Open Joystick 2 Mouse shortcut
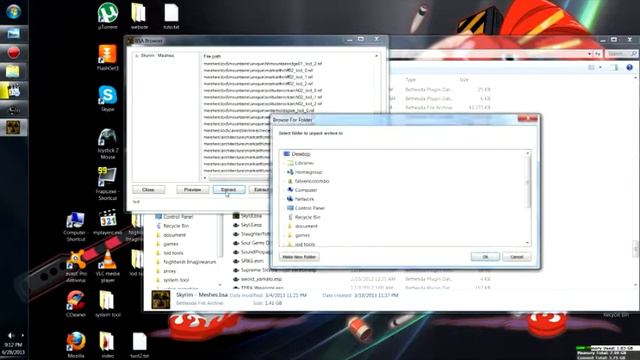Screen dimensions: 640x360 108,143
